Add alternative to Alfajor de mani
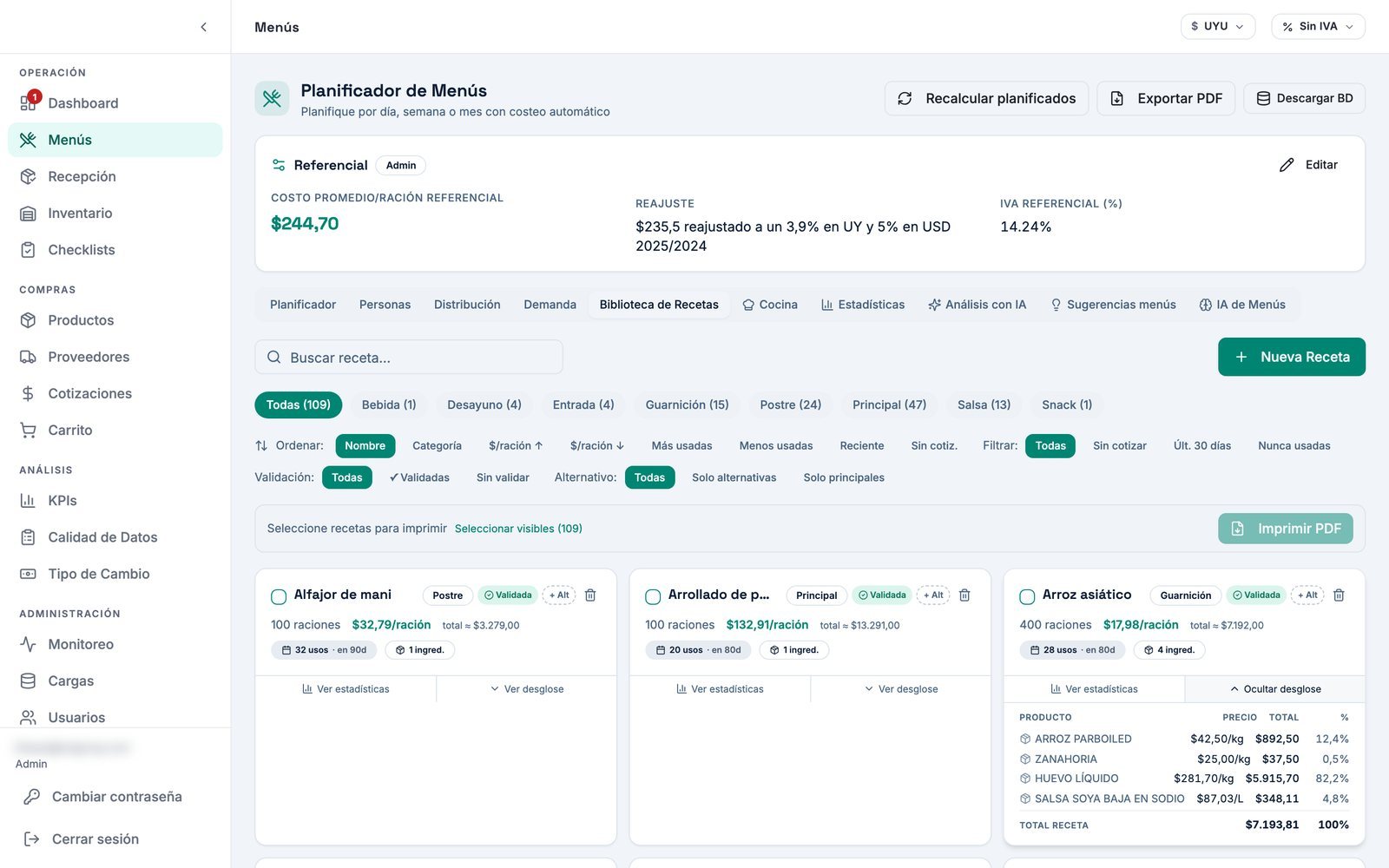Image resolution: width=1389 pixels, height=868 pixels. click(x=559, y=595)
